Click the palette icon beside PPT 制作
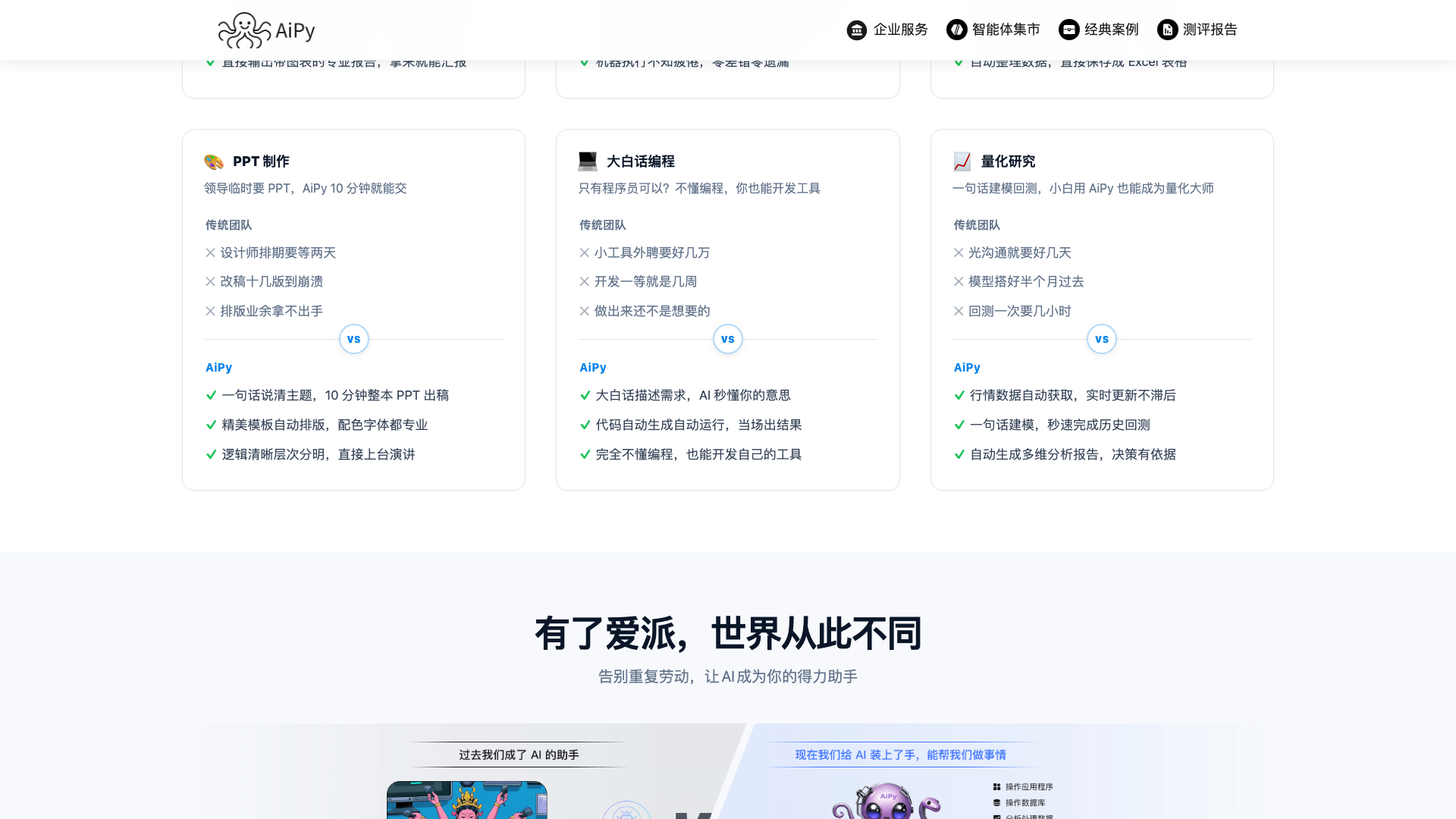Screen dimensions: 1456x819 click(x=214, y=162)
